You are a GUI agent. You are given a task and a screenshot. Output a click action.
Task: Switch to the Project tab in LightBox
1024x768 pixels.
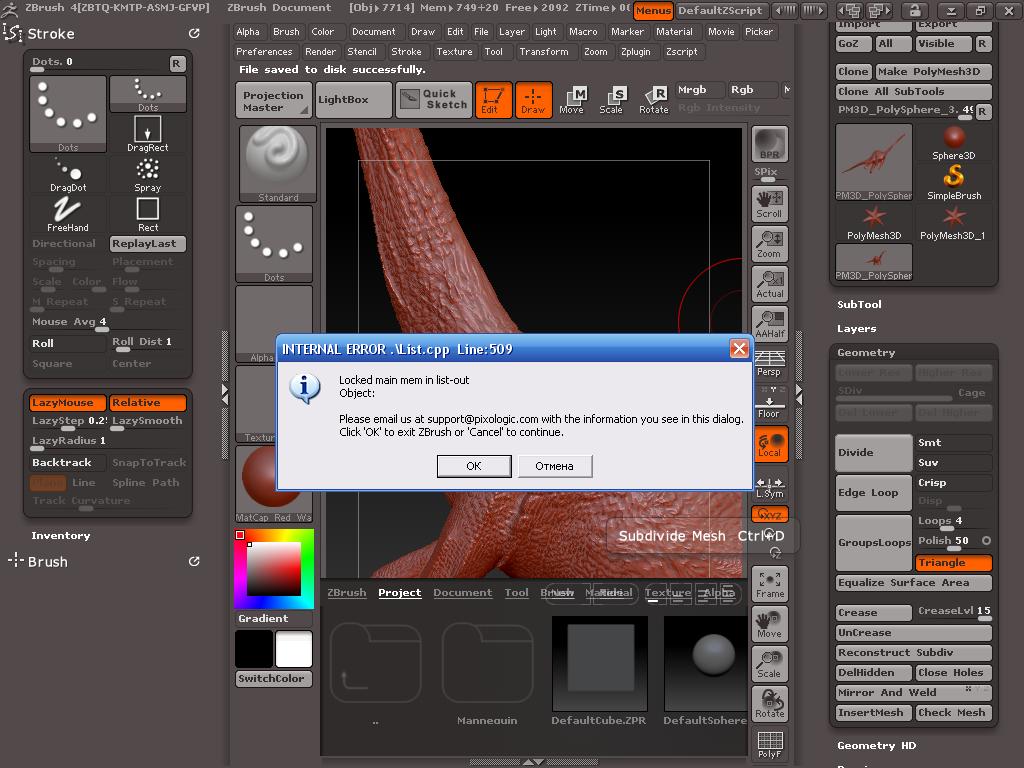click(x=400, y=592)
